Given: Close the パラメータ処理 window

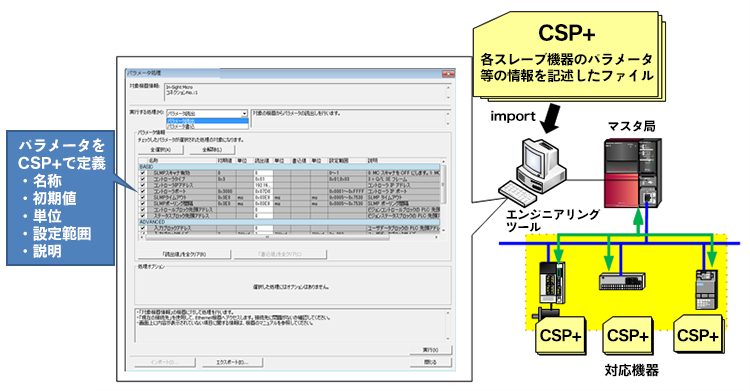Looking at the screenshot, I should tap(448, 74).
